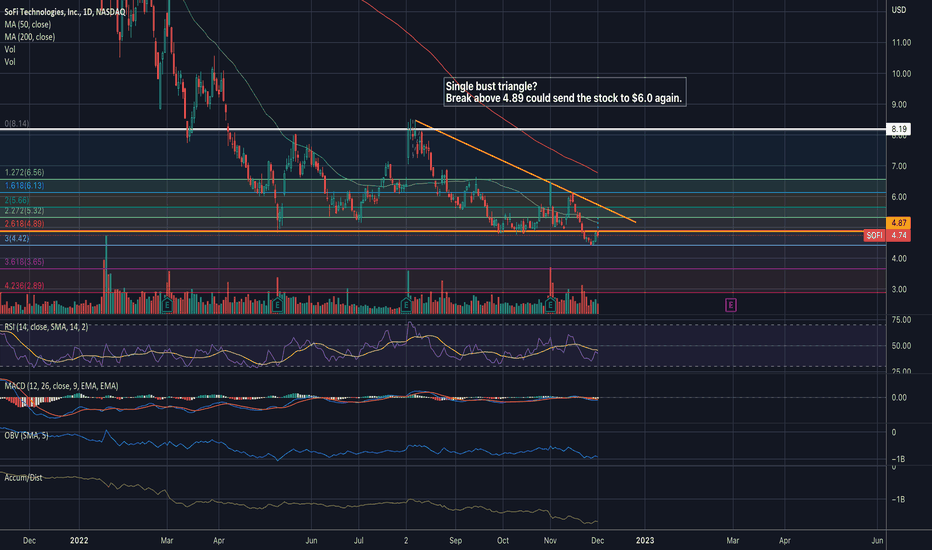Select the MA (200, close) indicator legend
This screenshot has height=550, width=932.
30,37
